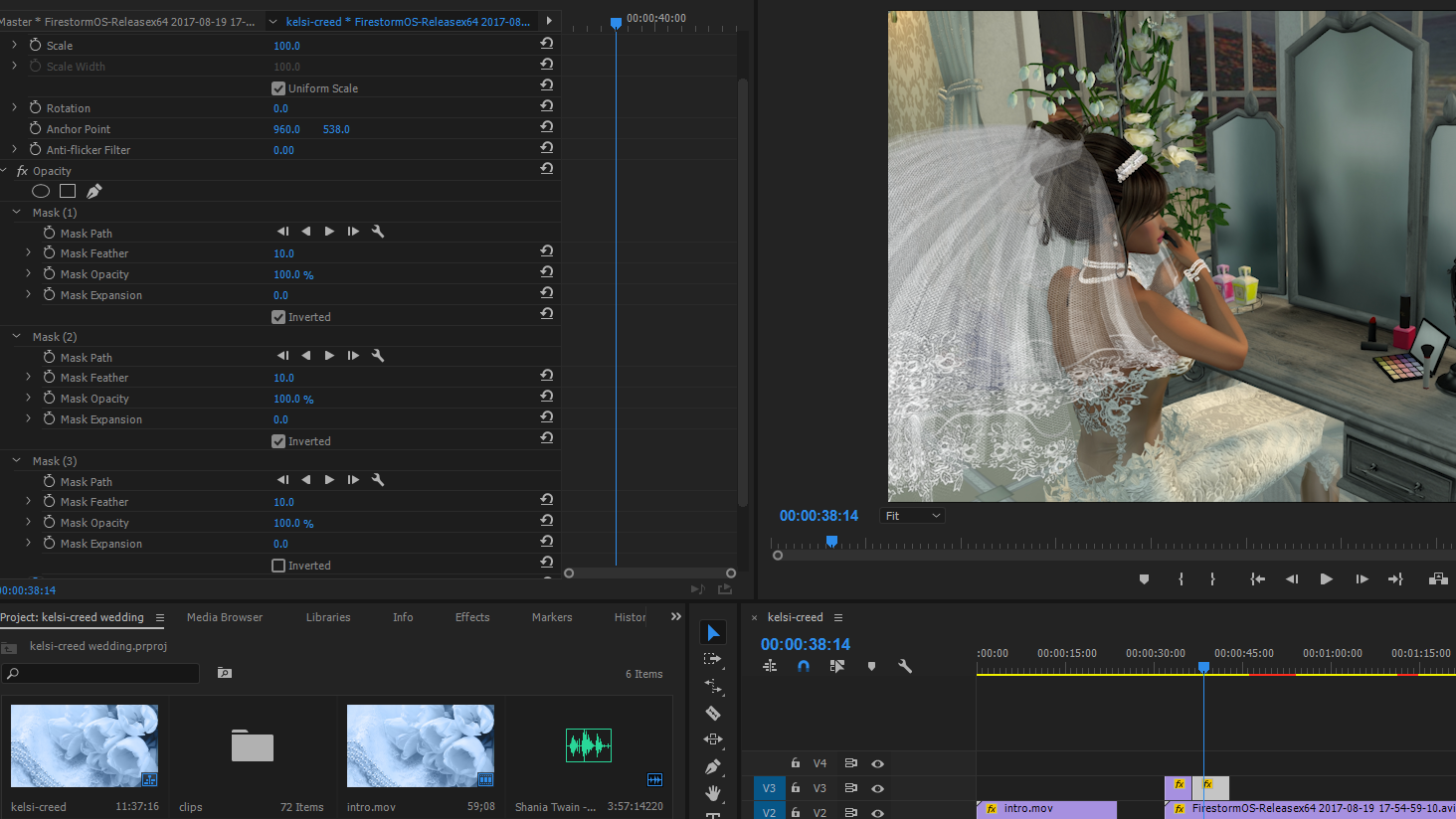Toggle sync lock for V3 track
1456x819 pixels.
(x=850, y=788)
